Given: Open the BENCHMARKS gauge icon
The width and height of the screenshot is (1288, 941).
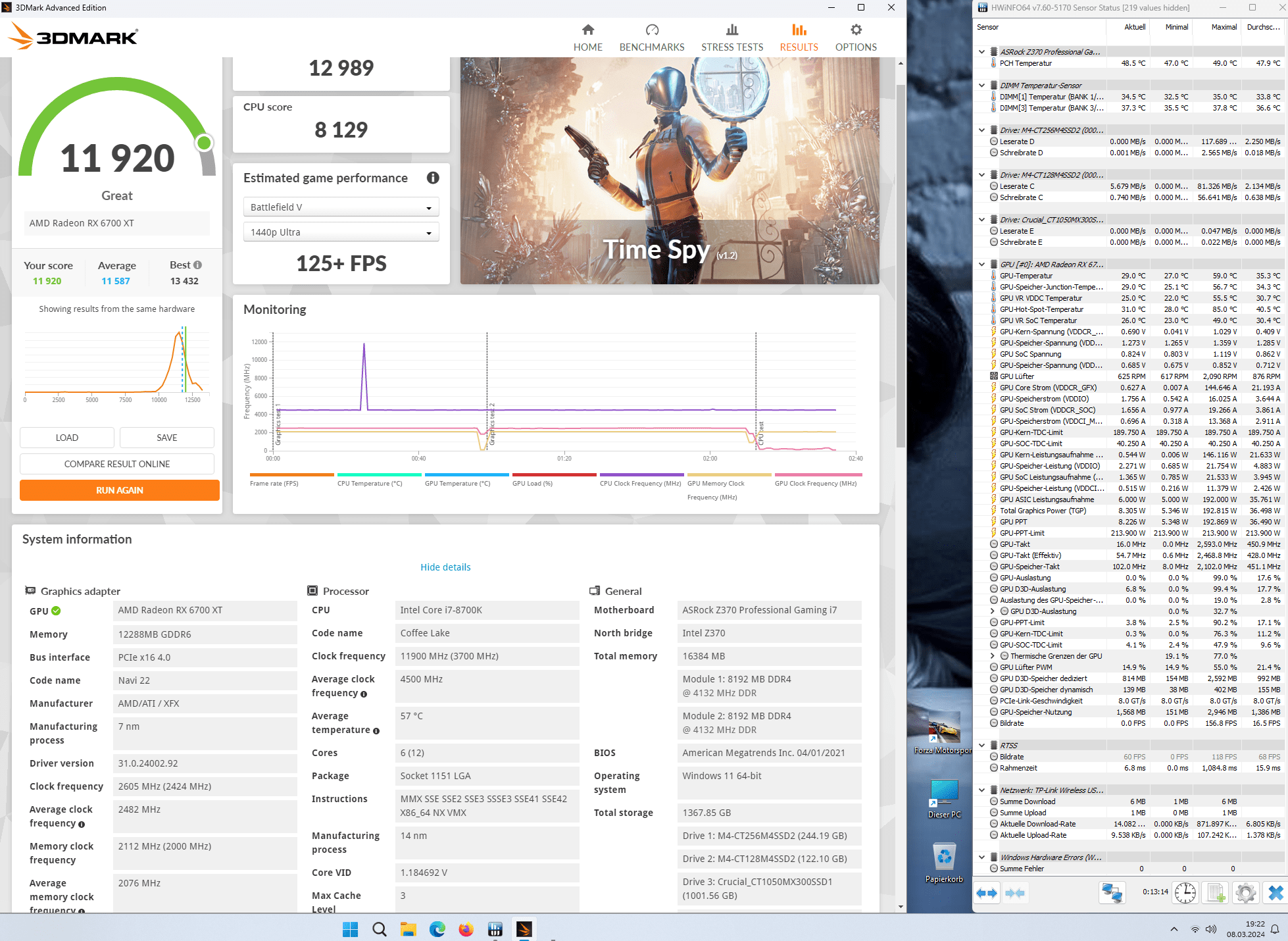Looking at the screenshot, I should (652, 30).
